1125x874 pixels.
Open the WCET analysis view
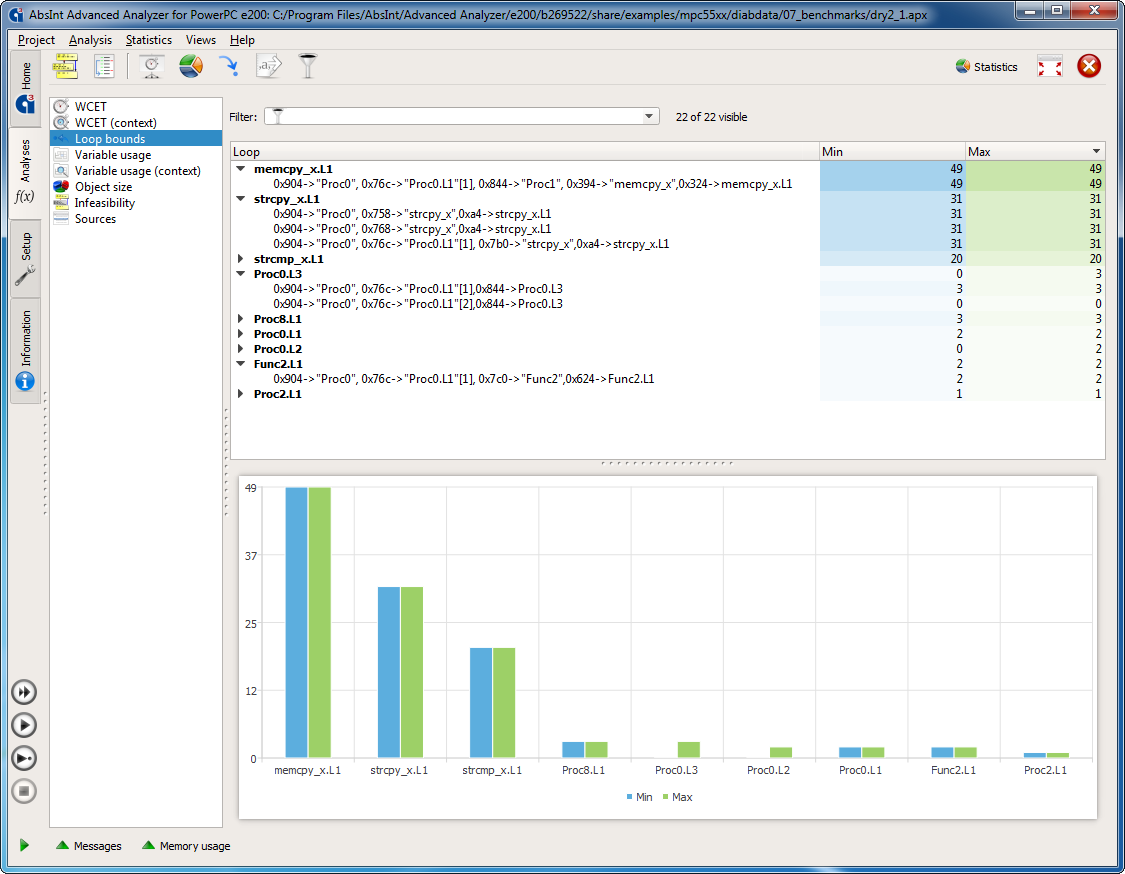pyautogui.click(x=136, y=106)
